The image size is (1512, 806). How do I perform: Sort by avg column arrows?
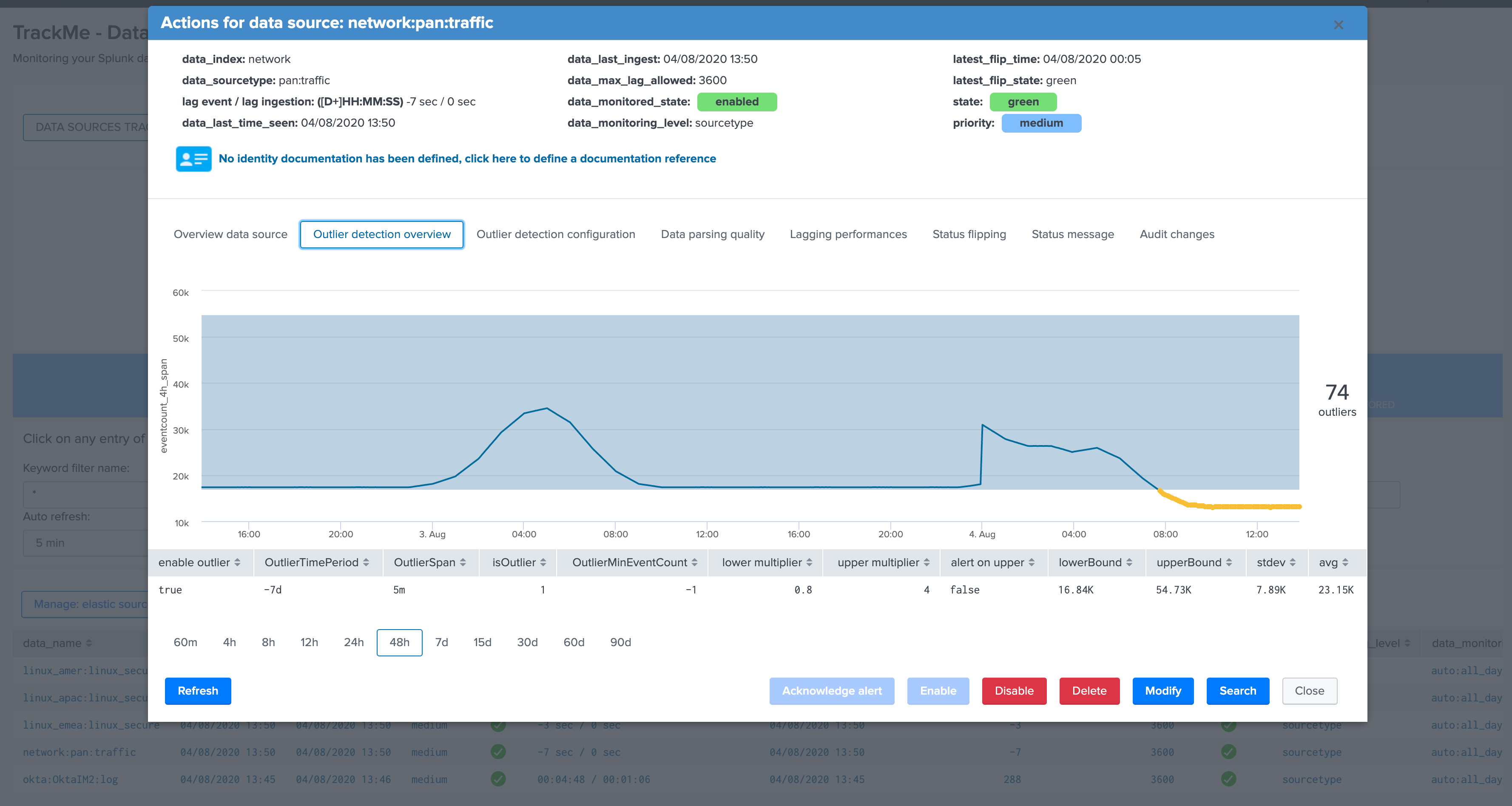[x=1345, y=562]
